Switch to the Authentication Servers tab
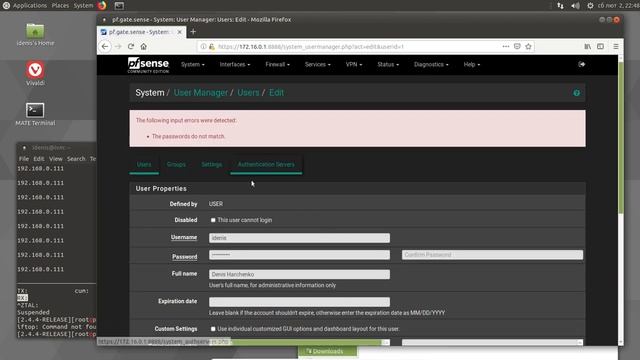This screenshot has height=360, width=640. coord(266,164)
